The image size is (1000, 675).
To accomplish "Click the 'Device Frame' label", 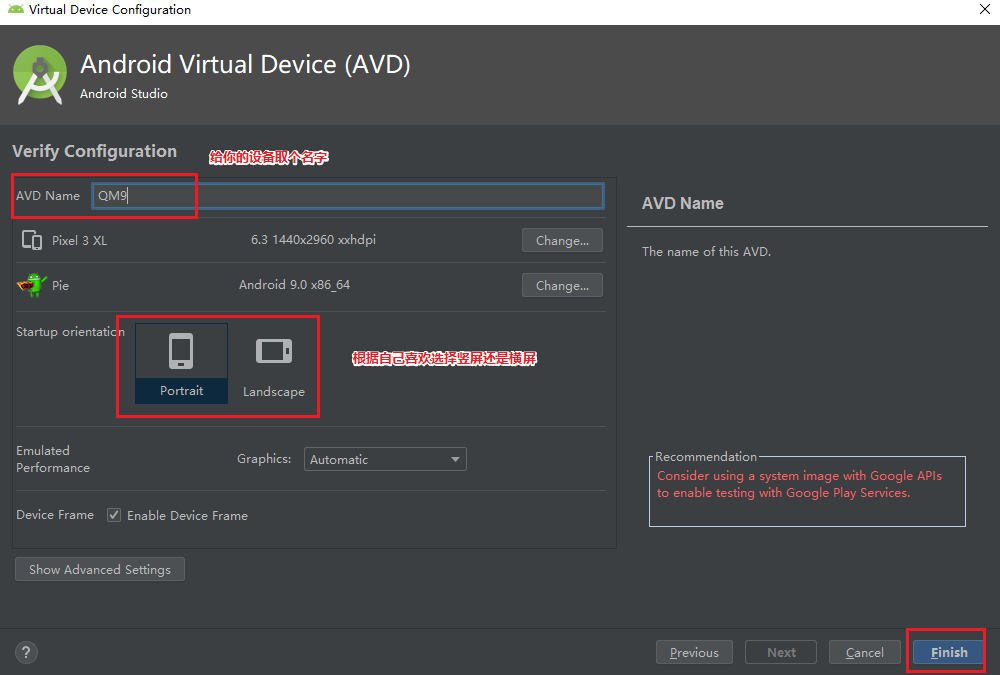I will click(55, 514).
